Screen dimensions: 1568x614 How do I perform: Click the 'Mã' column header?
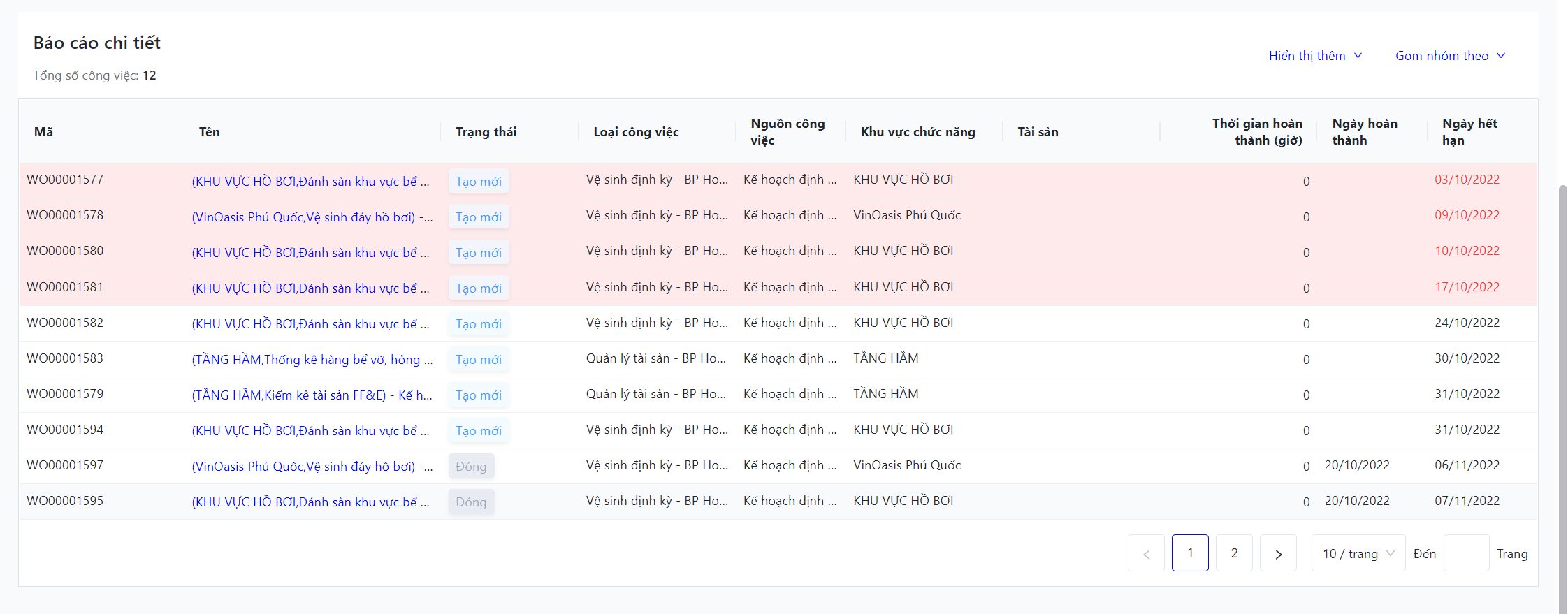[x=43, y=132]
